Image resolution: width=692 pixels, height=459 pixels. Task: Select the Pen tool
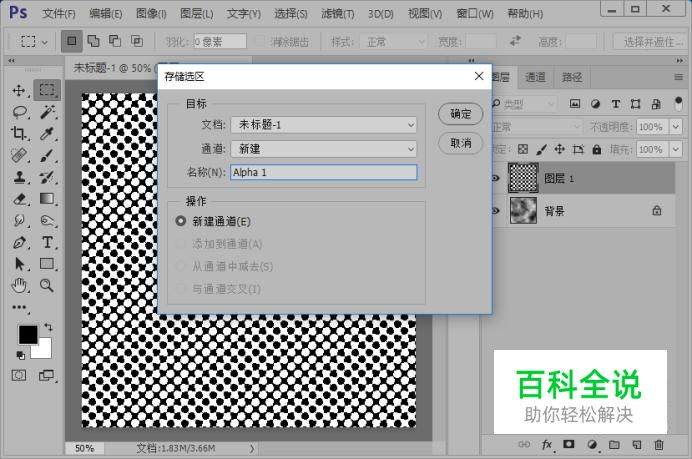click(x=19, y=242)
